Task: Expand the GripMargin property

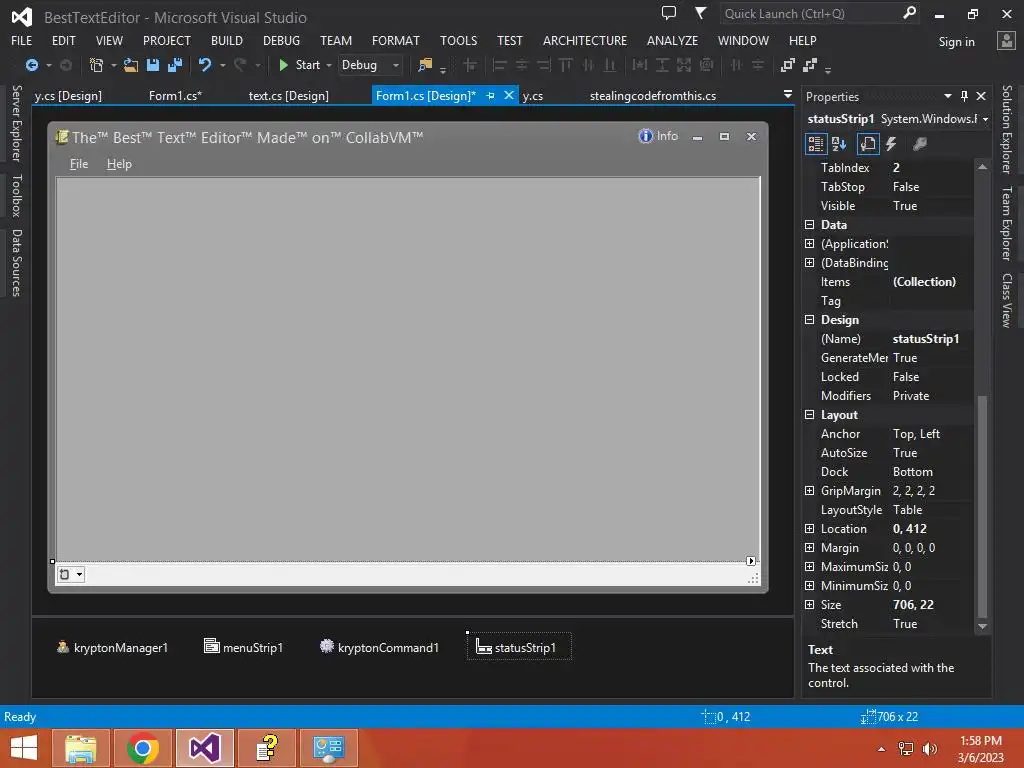Action: point(810,490)
